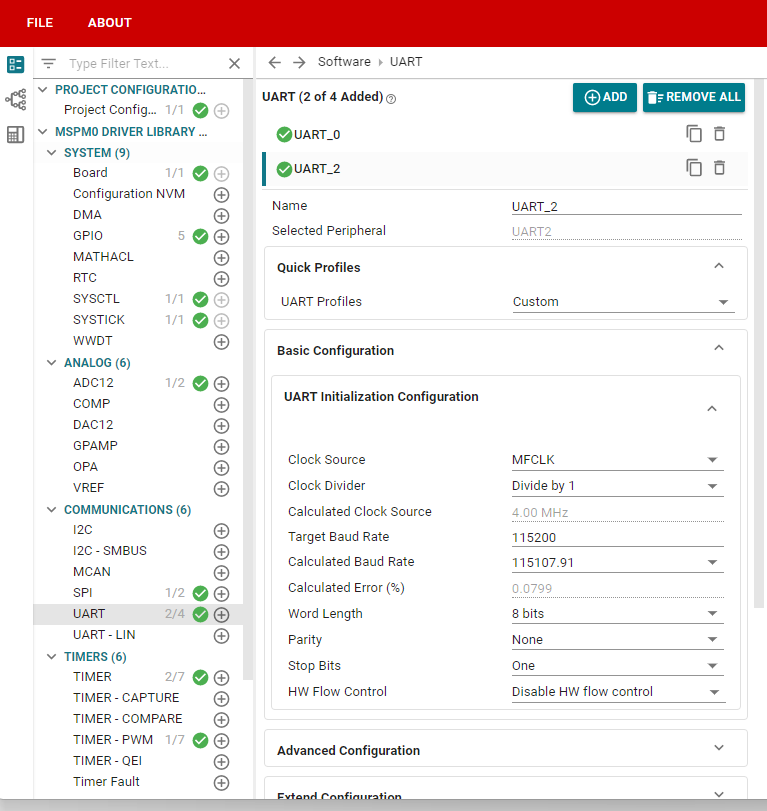Viewport: 767px width, 811px height.
Task: Select the UART_0 instance row
Action: coord(505,134)
